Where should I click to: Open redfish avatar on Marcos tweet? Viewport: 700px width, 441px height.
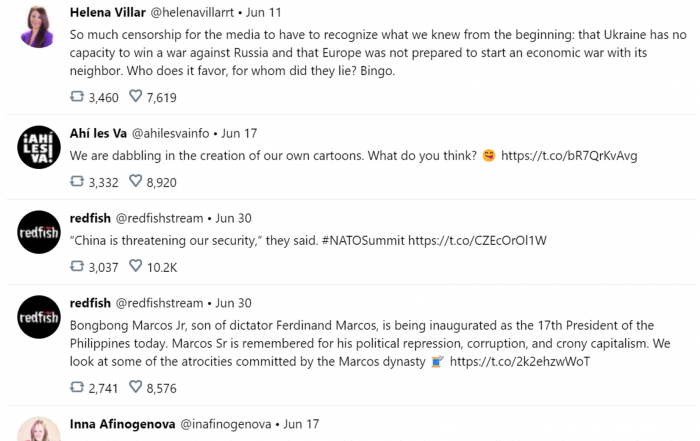coord(39,317)
